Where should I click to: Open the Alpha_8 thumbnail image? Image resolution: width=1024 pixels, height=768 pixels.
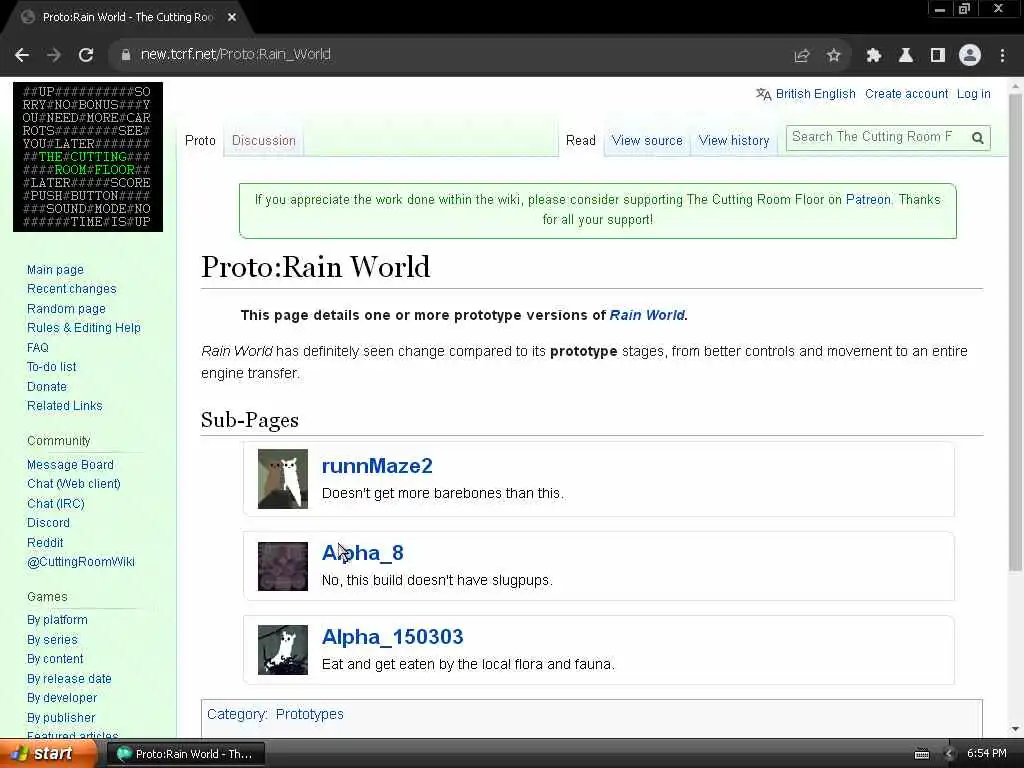coord(283,566)
